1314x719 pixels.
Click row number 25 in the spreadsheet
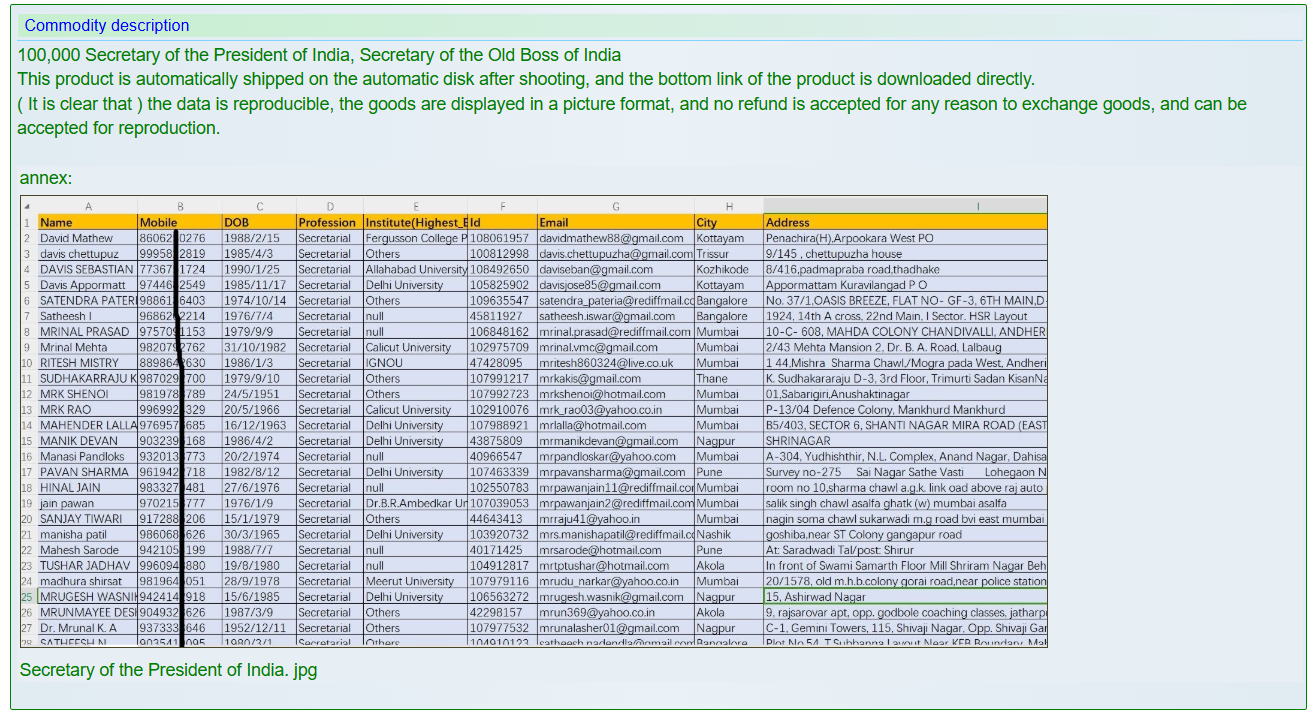click(x=27, y=597)
